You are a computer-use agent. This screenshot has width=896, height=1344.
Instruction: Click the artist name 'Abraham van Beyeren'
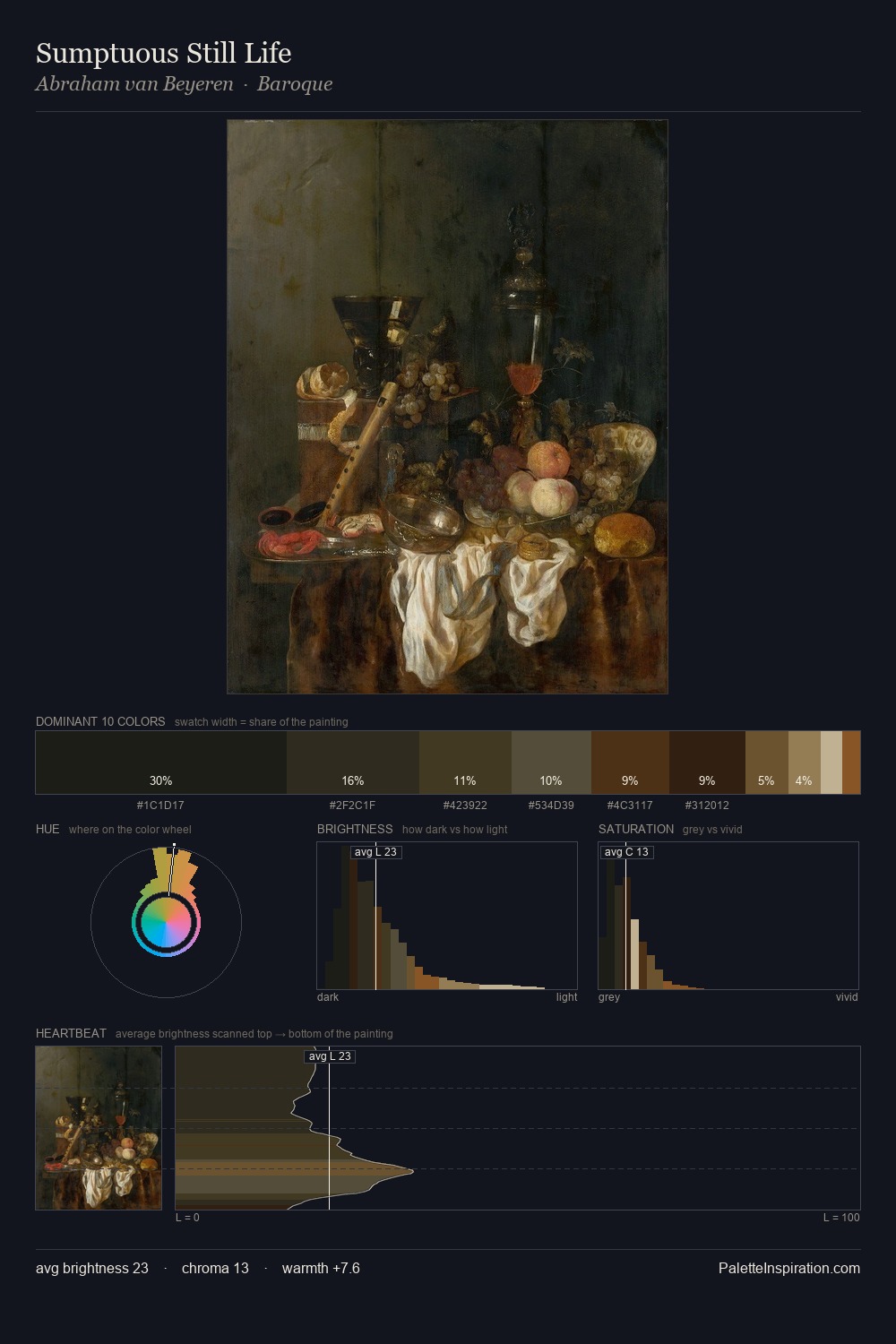[x=134, y=84]
